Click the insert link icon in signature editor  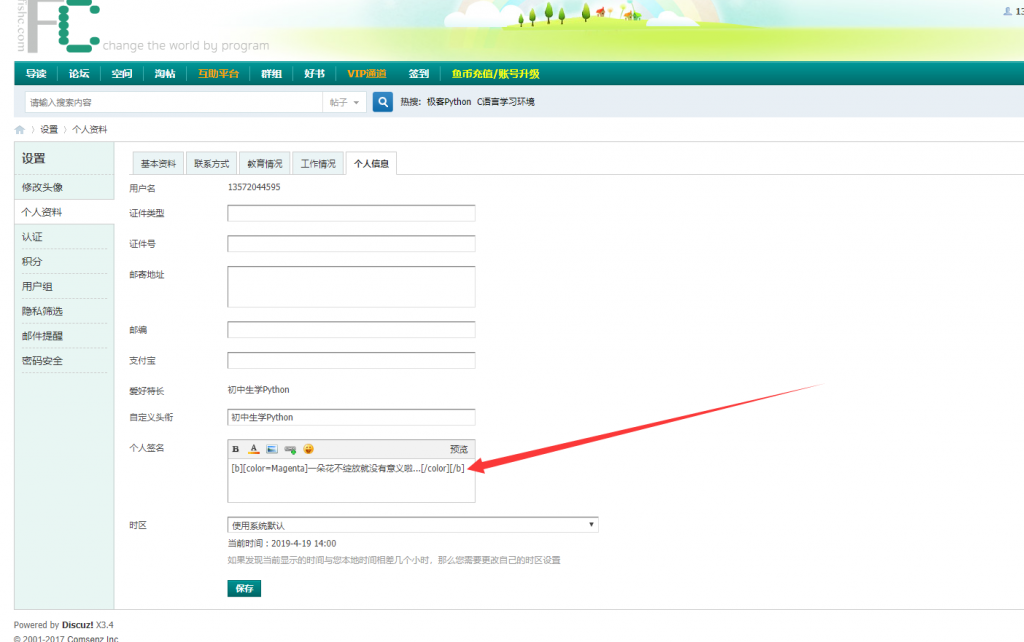tap(290, 449)
